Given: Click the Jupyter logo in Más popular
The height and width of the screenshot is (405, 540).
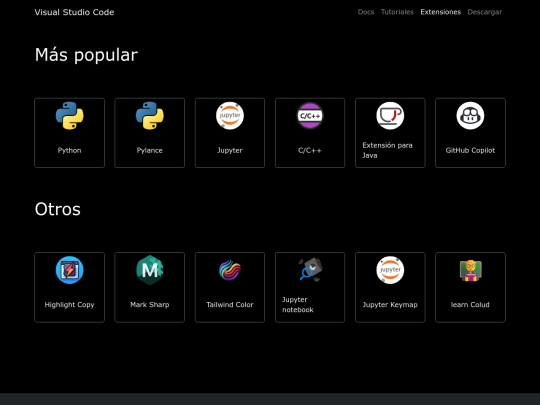Looking at the screenshot, I should coord(230,116).
